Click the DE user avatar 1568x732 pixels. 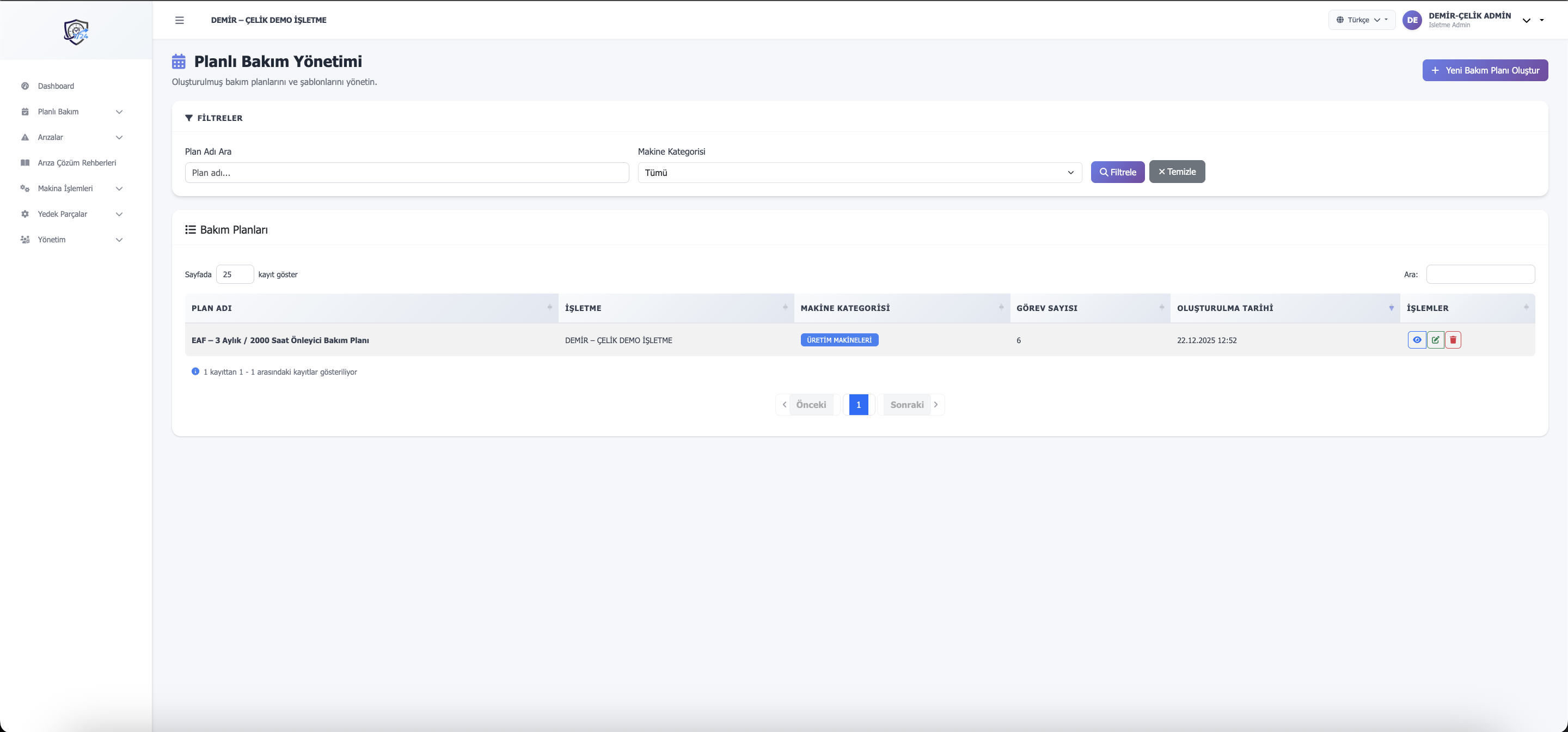click(1412, 20)
